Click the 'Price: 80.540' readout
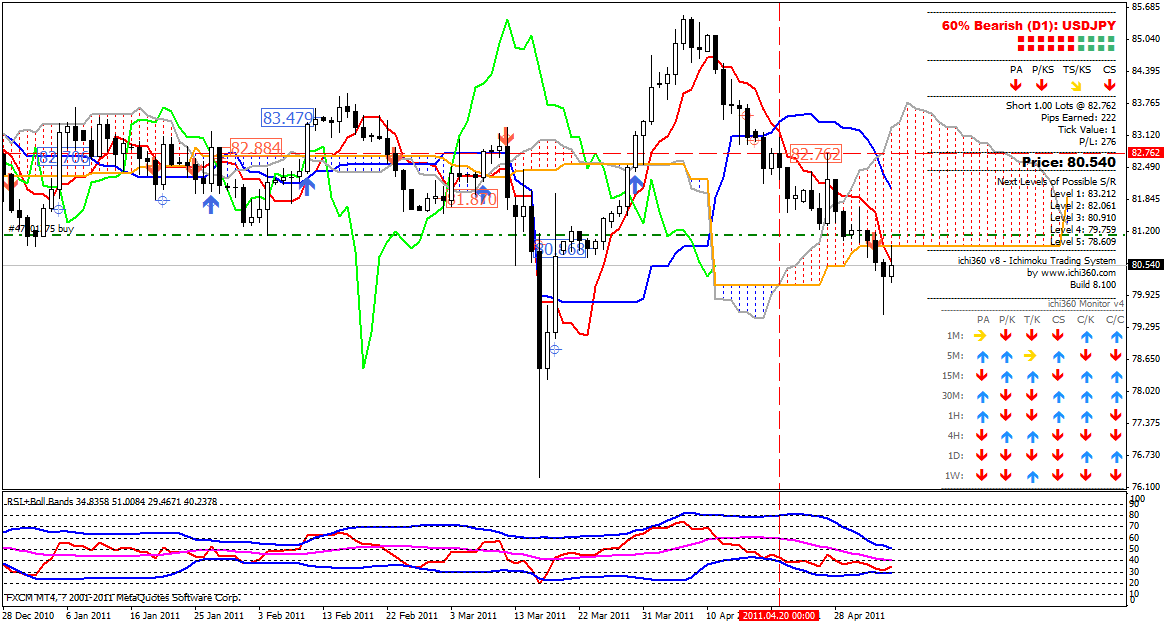Image resolution: width=1164 pixels, height=623 pixels. 1068,162
